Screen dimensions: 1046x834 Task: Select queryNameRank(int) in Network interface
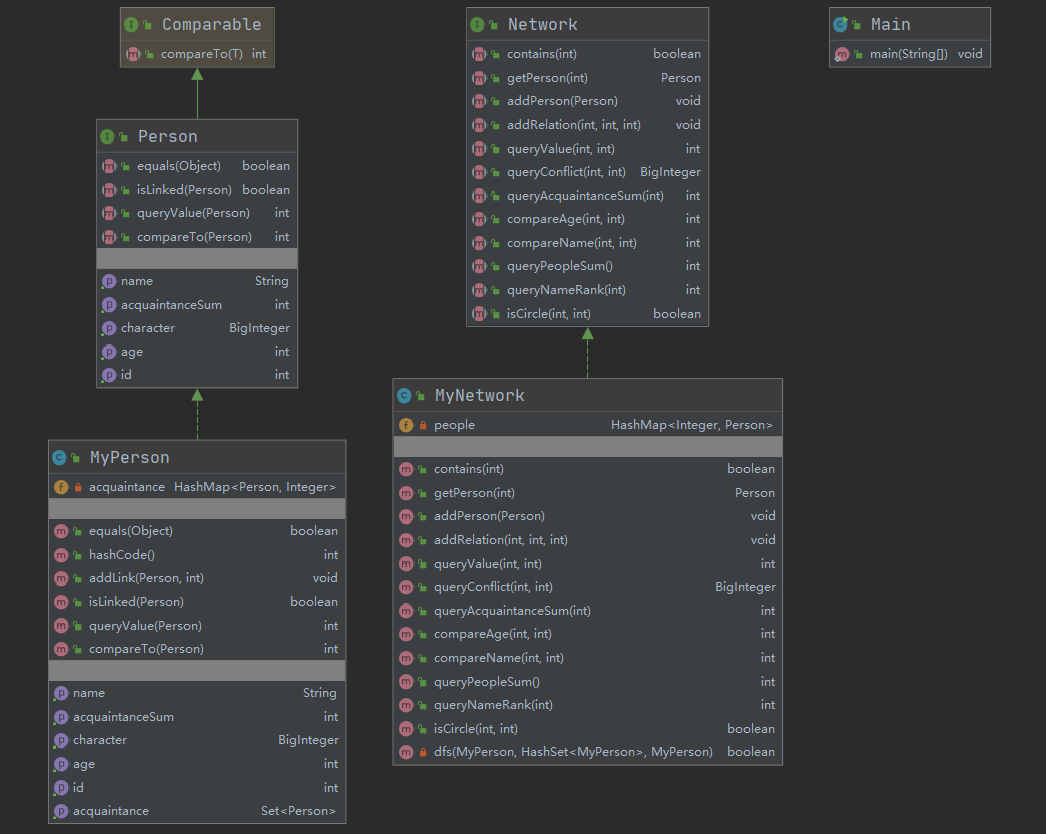566,290
